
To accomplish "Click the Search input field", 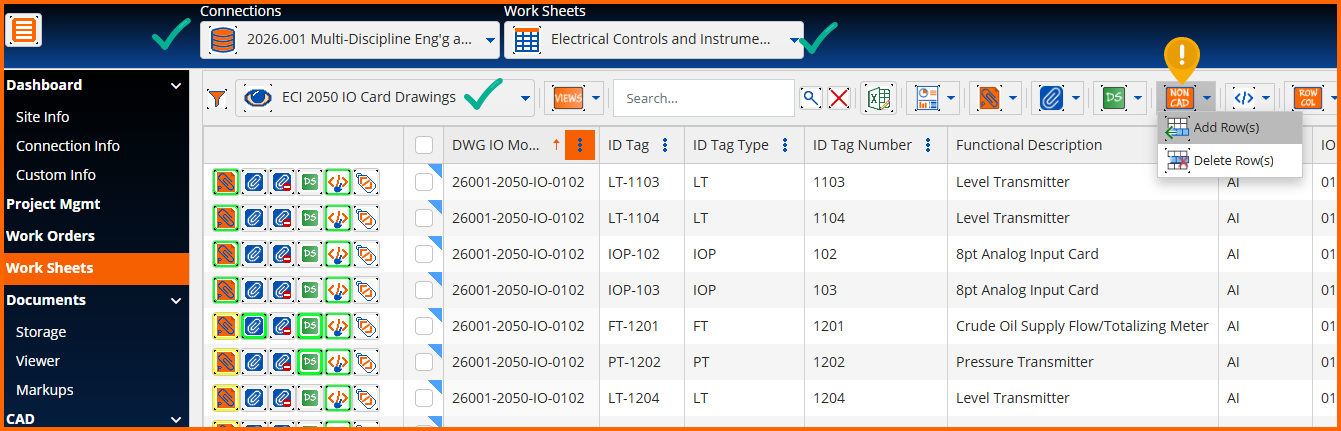I will (704, 98).
